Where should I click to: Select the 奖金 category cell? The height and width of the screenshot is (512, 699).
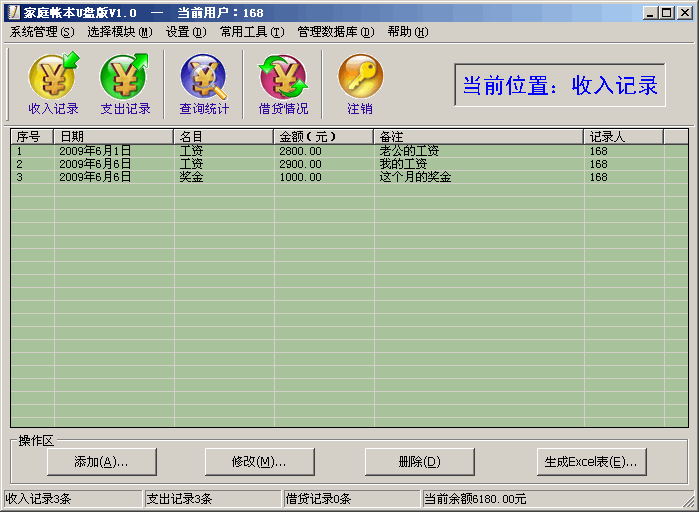(x=224, y=177)
